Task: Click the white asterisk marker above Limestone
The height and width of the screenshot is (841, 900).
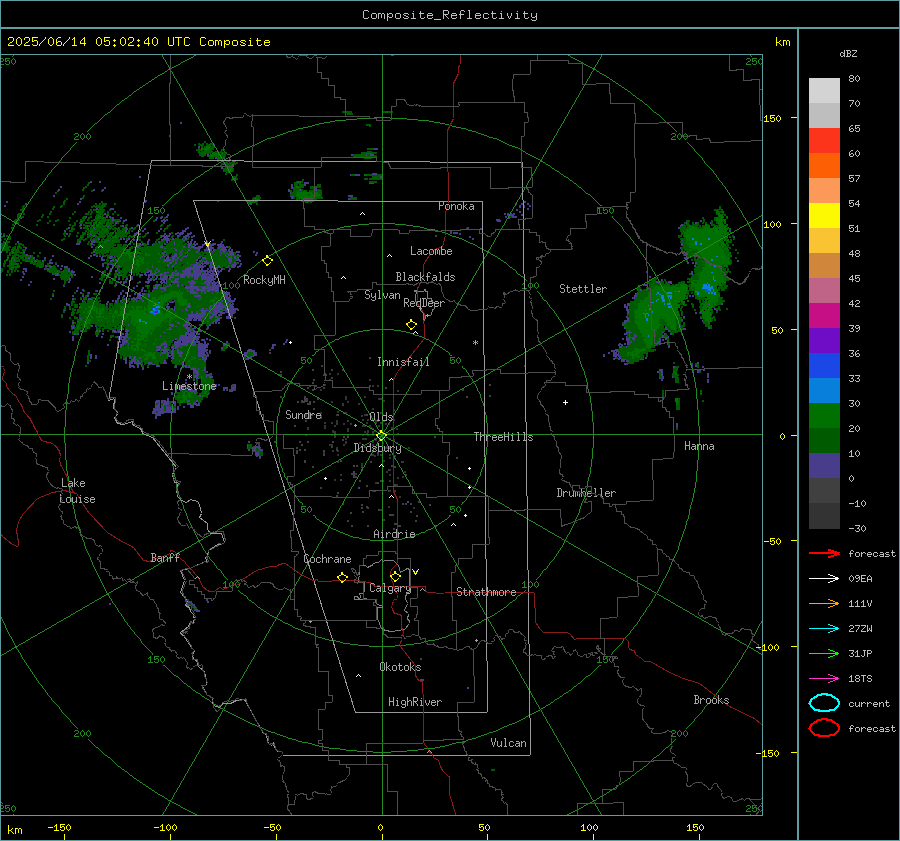Action: [189, 377]
